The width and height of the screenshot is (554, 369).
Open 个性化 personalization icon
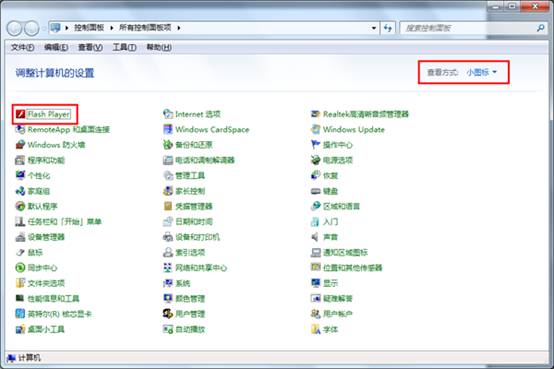pos(20,175)
